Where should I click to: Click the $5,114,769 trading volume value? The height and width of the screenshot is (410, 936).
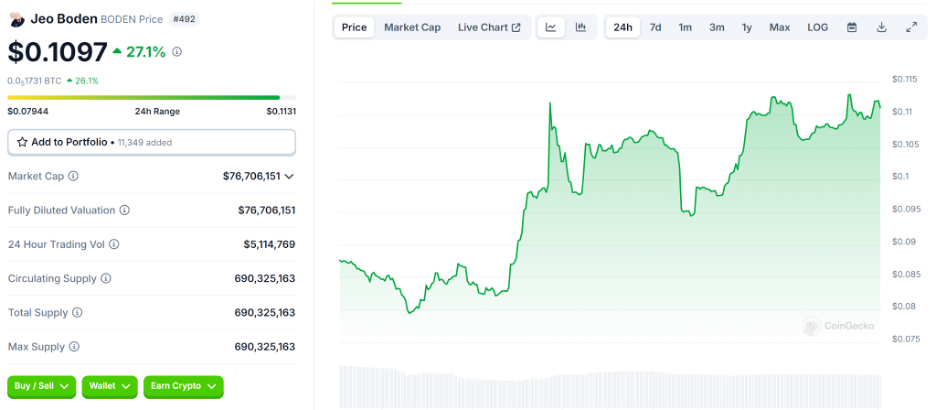coord(269,244)
